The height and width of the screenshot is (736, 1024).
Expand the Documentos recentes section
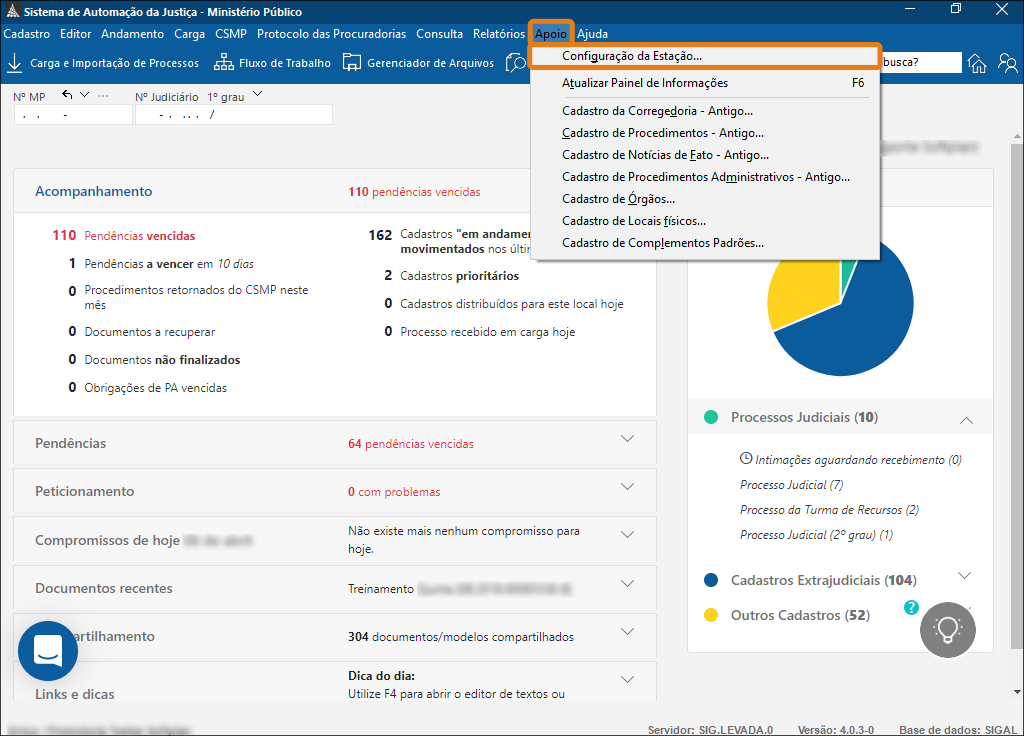click(627, 583)
